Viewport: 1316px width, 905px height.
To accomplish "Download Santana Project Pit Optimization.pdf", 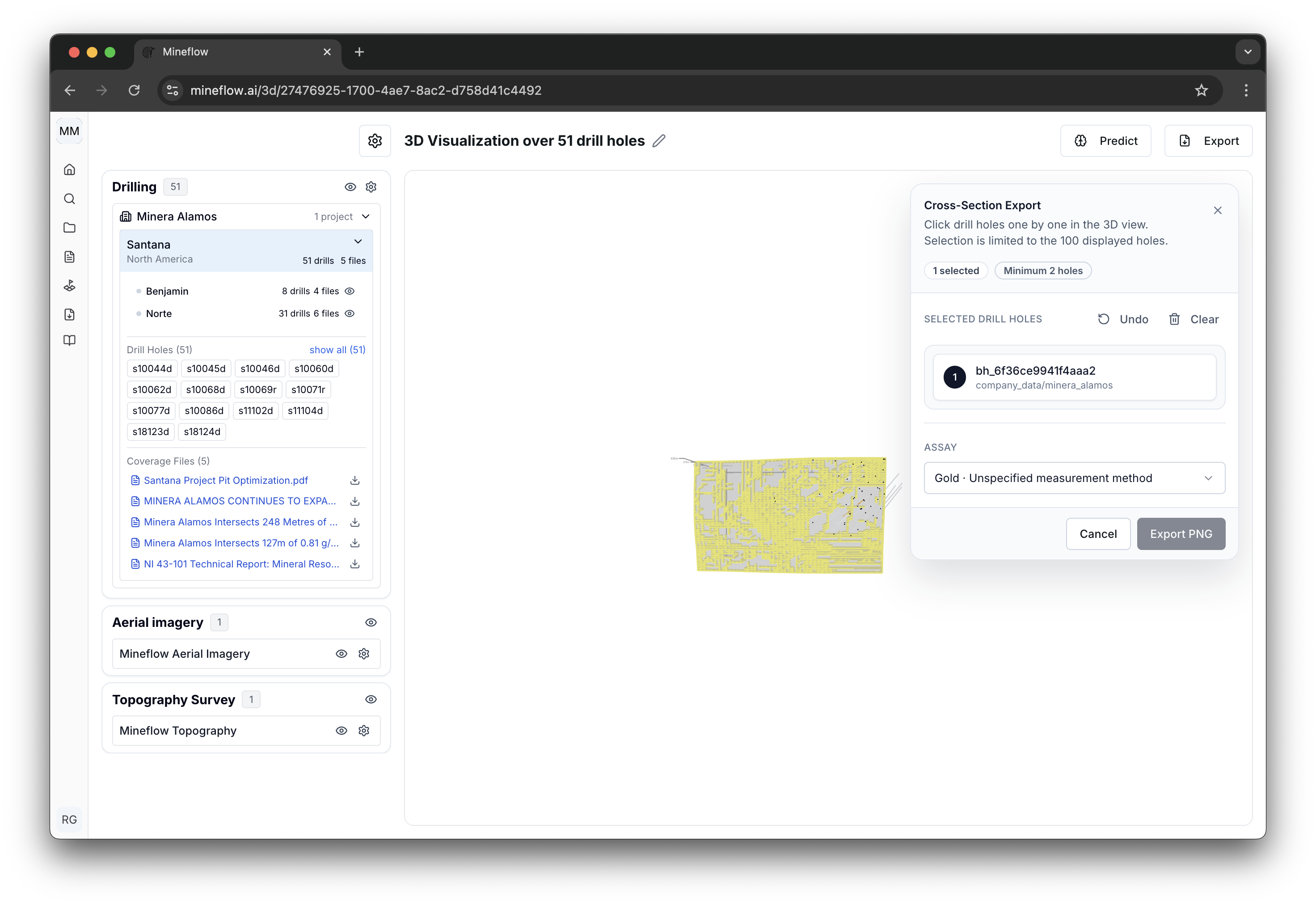I will (354, 480).
